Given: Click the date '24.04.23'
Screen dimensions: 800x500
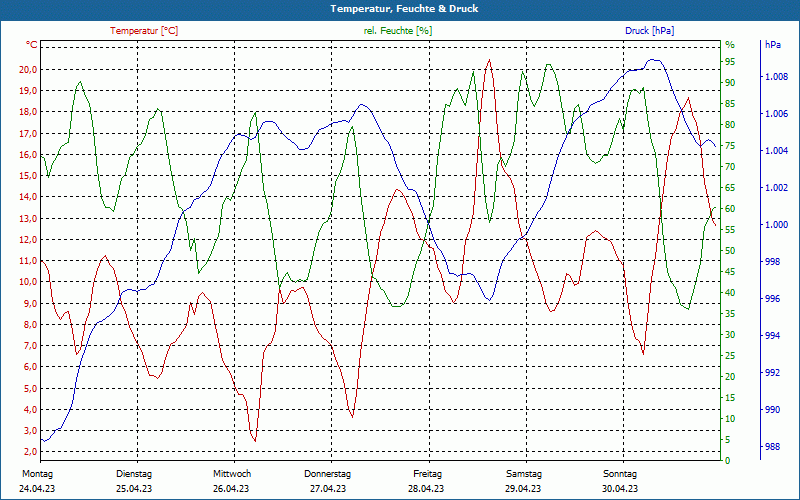Looking at the screenshot, I should [37, 489].
